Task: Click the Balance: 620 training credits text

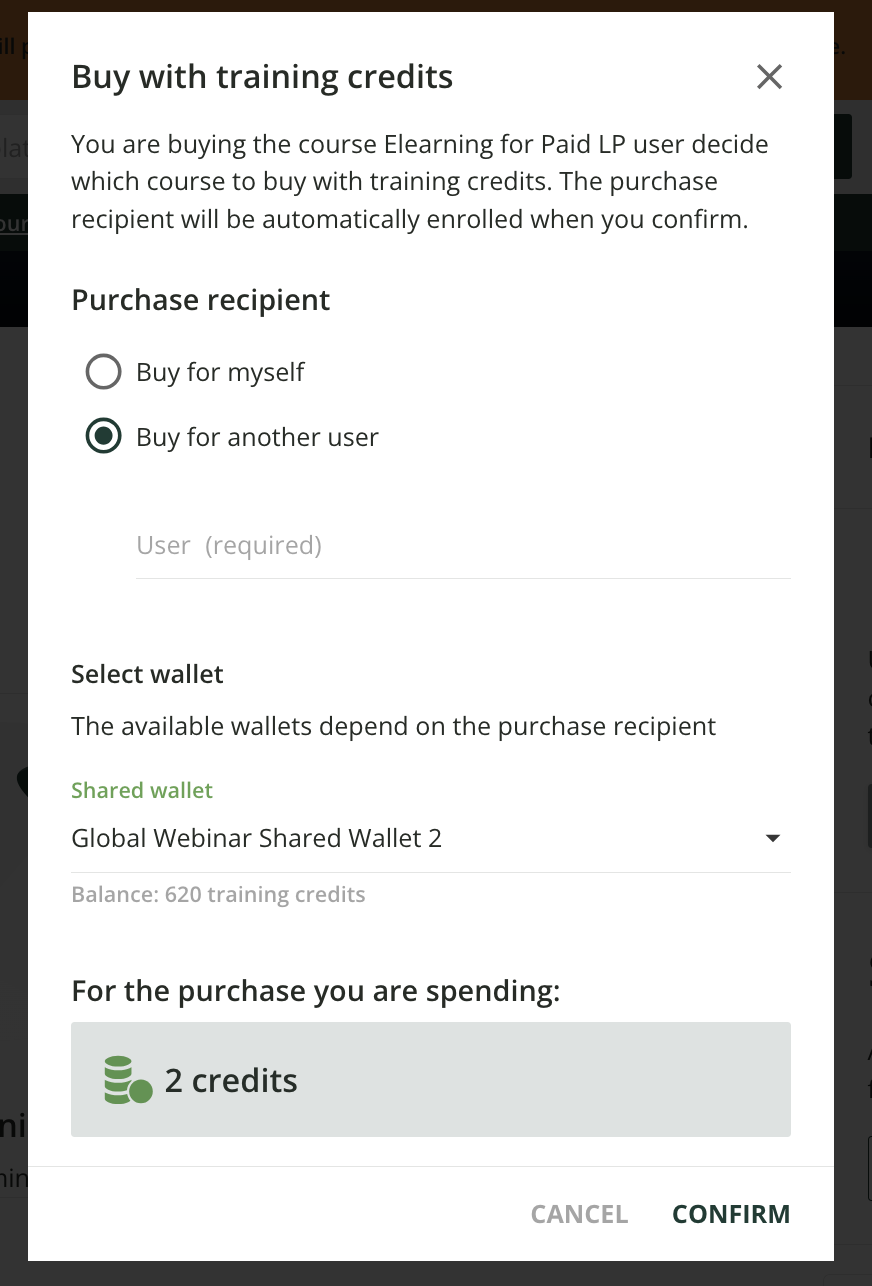Action: pyautogui.click(x=218, y=894)
